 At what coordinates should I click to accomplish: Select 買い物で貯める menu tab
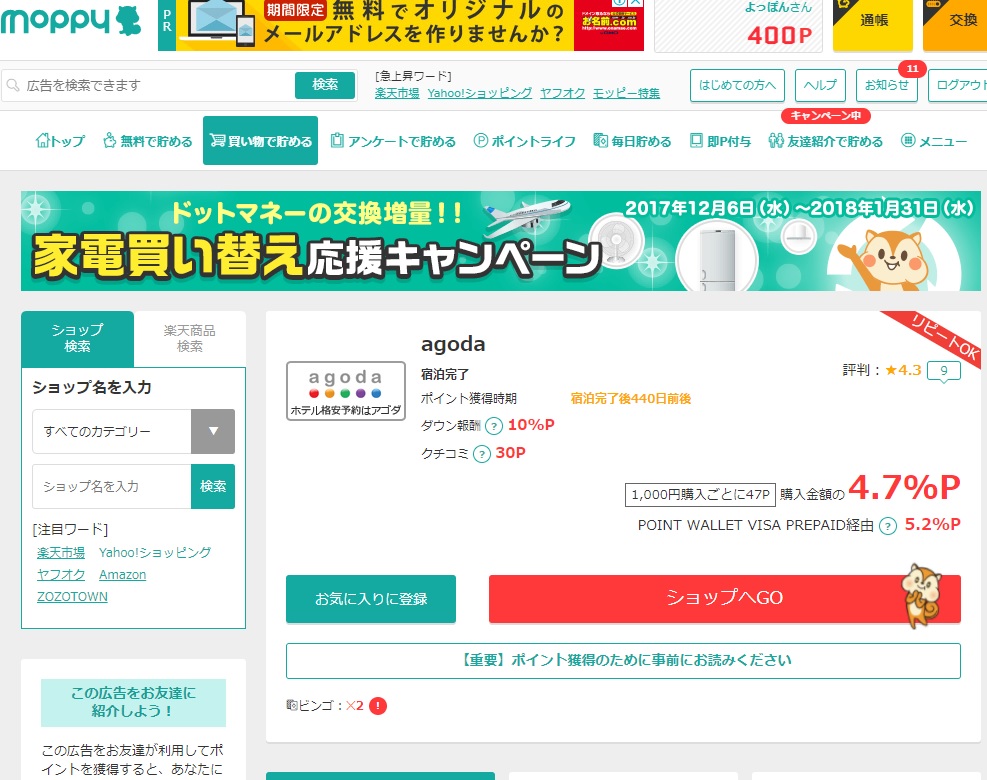click(x=261, y=140)
